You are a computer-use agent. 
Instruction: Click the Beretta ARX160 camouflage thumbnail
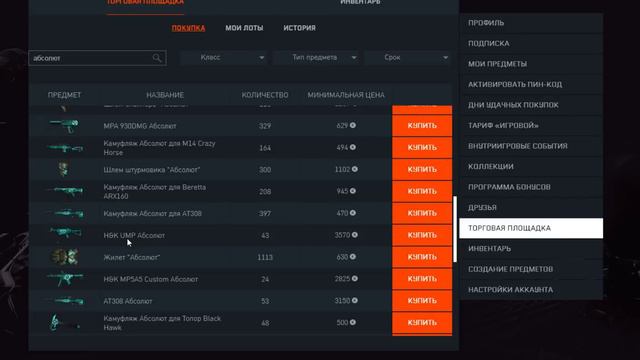click(65, 191)
